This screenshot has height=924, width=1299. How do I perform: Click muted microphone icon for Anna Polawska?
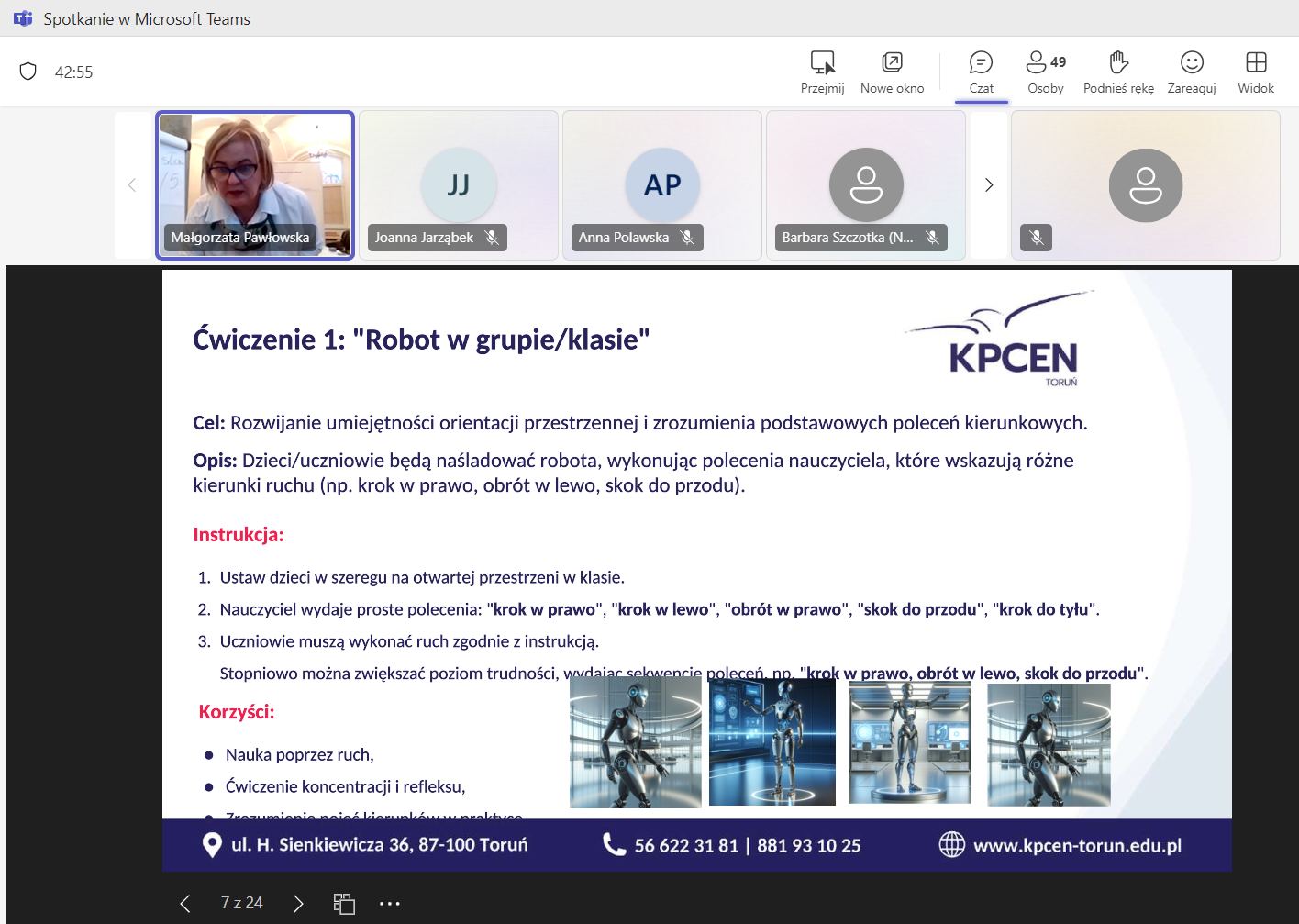(x=687, y=238)
